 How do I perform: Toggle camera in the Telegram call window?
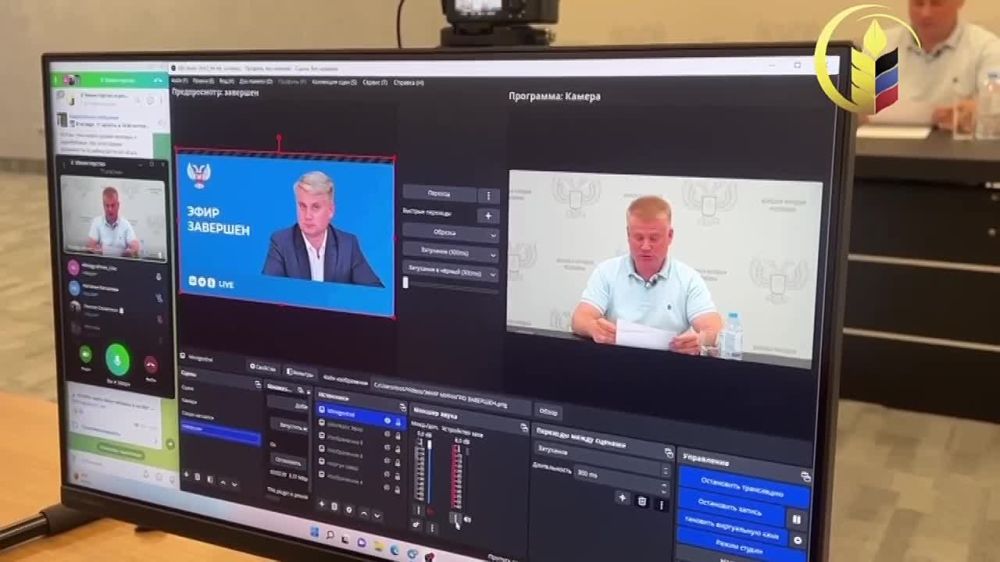tap(85, 354)
